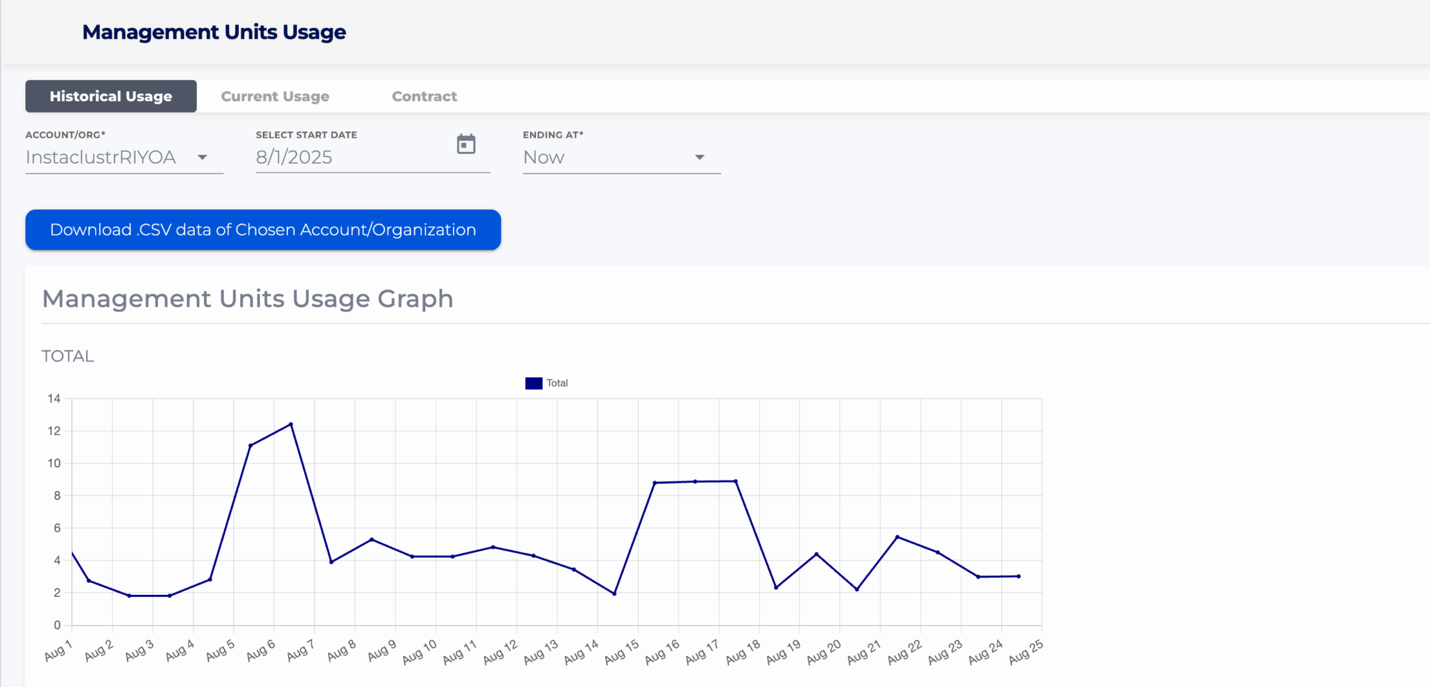The height and width of the screenshot is (687, 1430).
Task: Click the Account/Org dropdown arrow icon
Action: (203, 158)
